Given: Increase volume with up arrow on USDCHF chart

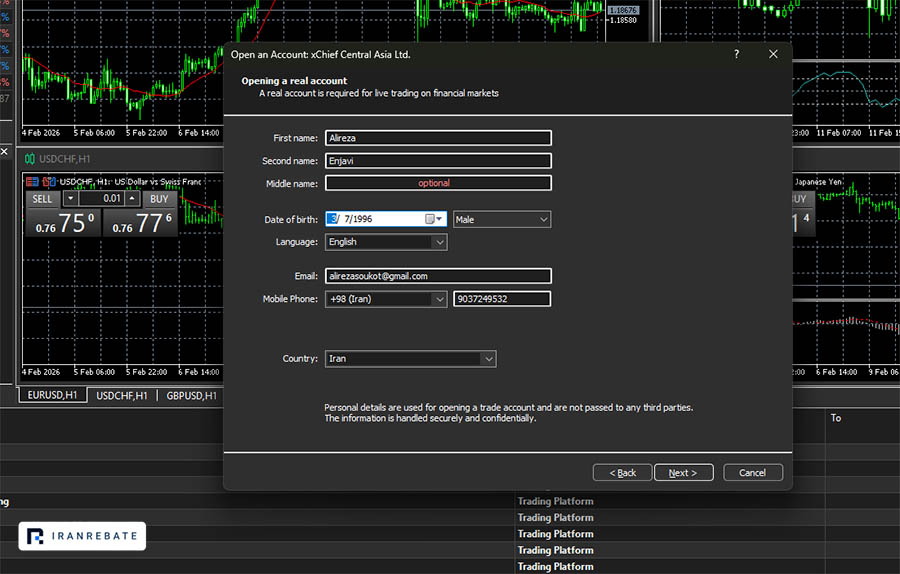Looking at the screenshot, I should [x=132, y=199].
